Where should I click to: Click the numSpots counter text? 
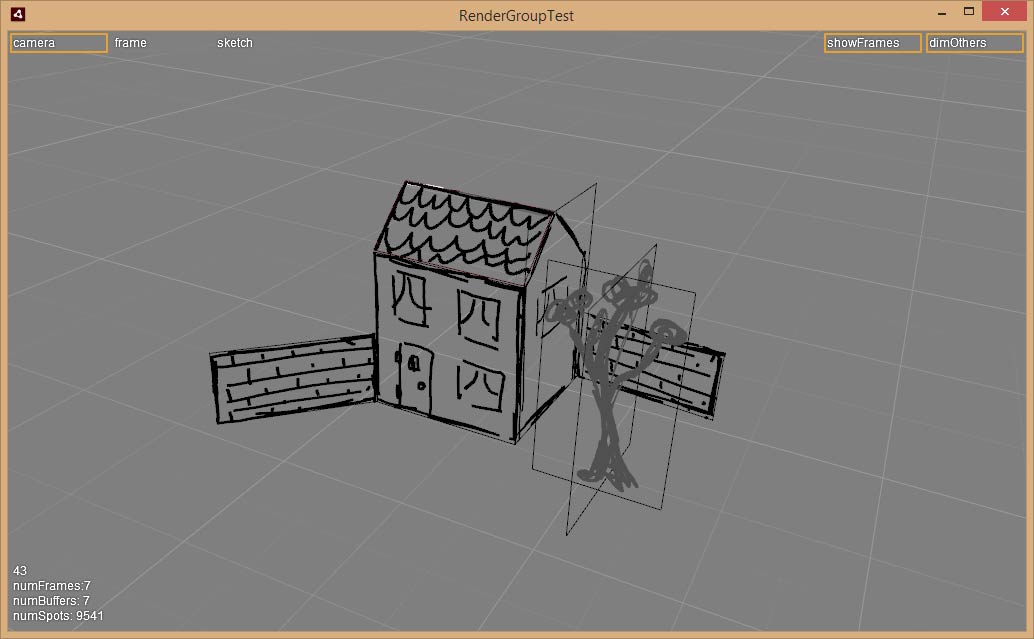pos(58,616)
